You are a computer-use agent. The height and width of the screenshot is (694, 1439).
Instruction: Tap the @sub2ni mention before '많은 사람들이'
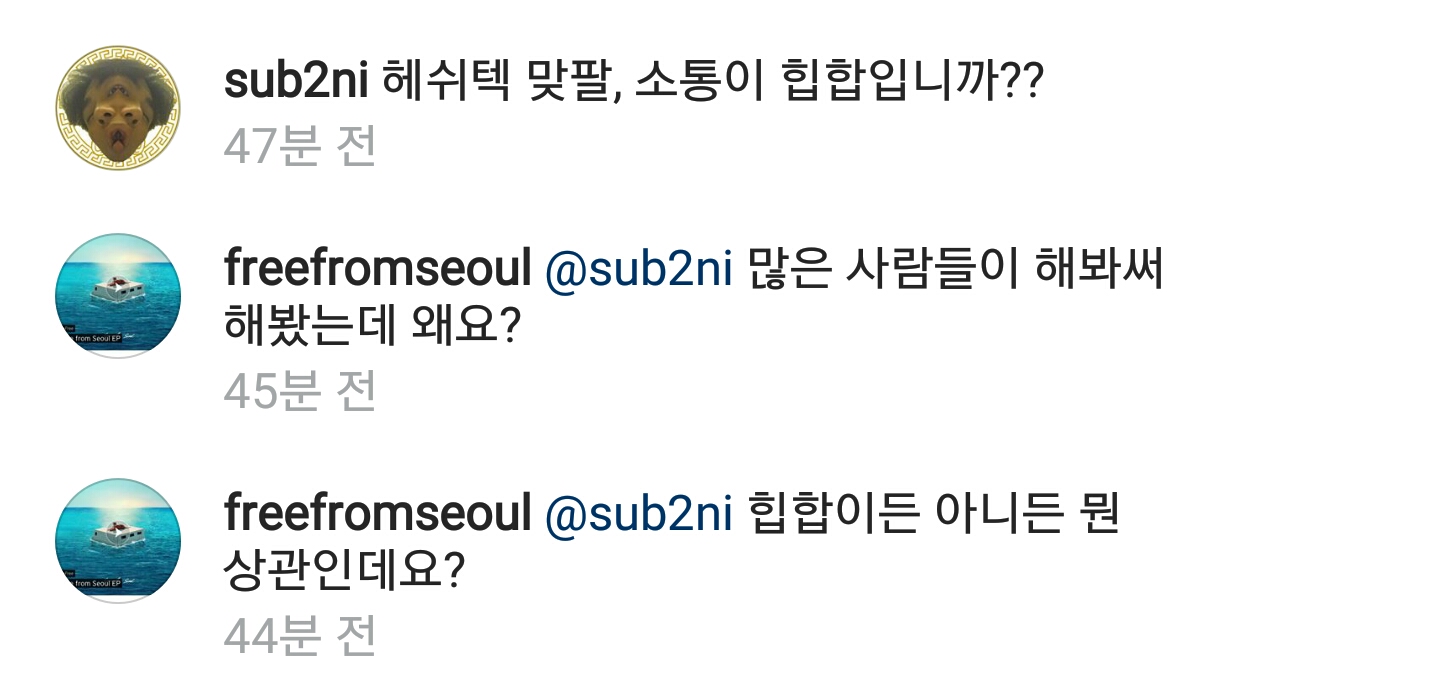(639, 269)
